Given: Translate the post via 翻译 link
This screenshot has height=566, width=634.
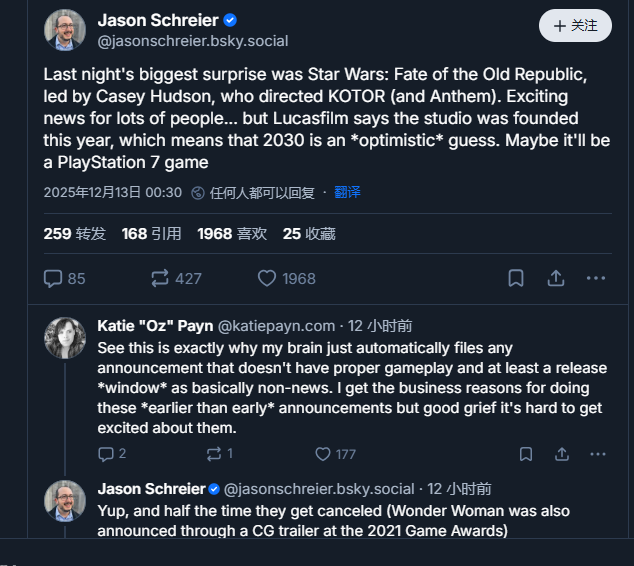Looking at the screenshot, I should coord(347,192).
